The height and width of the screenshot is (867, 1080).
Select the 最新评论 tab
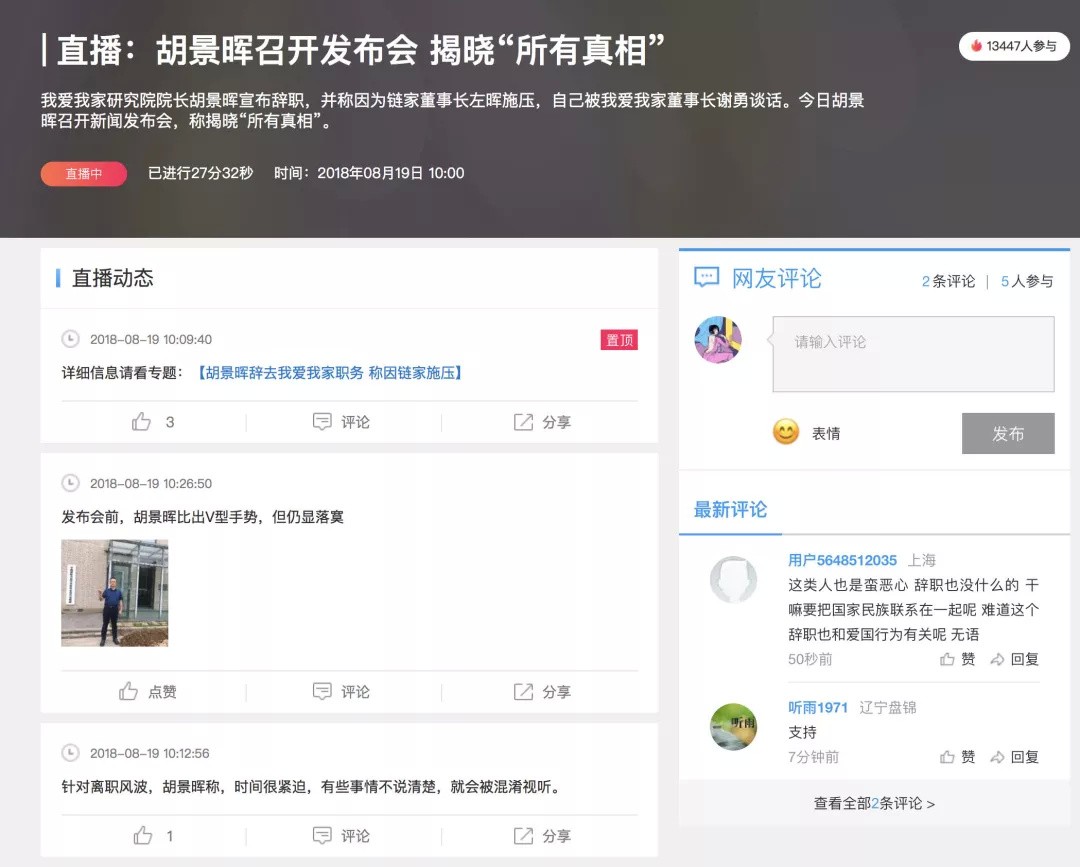point(730,510)
